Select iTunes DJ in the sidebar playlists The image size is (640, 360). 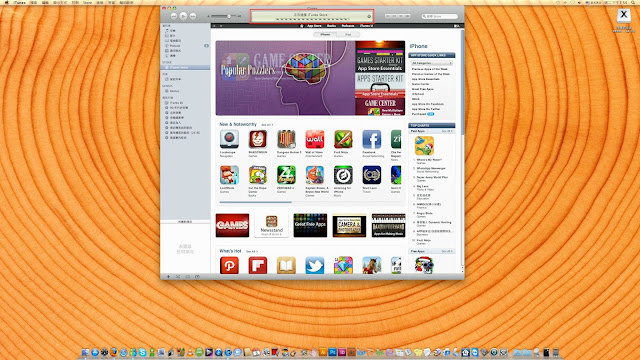pos(176,103)
